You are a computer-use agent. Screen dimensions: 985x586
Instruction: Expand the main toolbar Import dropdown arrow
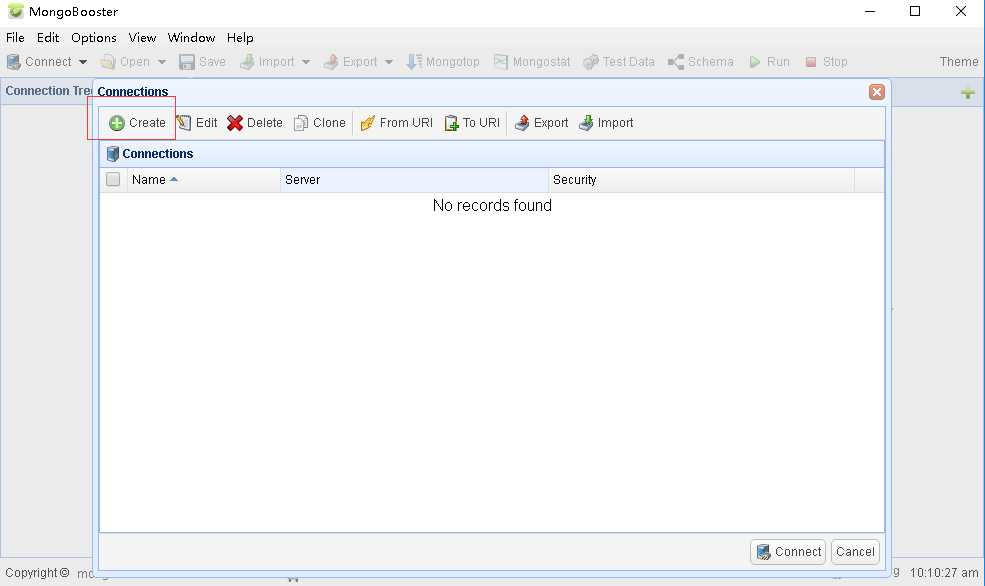click(x=306, y=62)
